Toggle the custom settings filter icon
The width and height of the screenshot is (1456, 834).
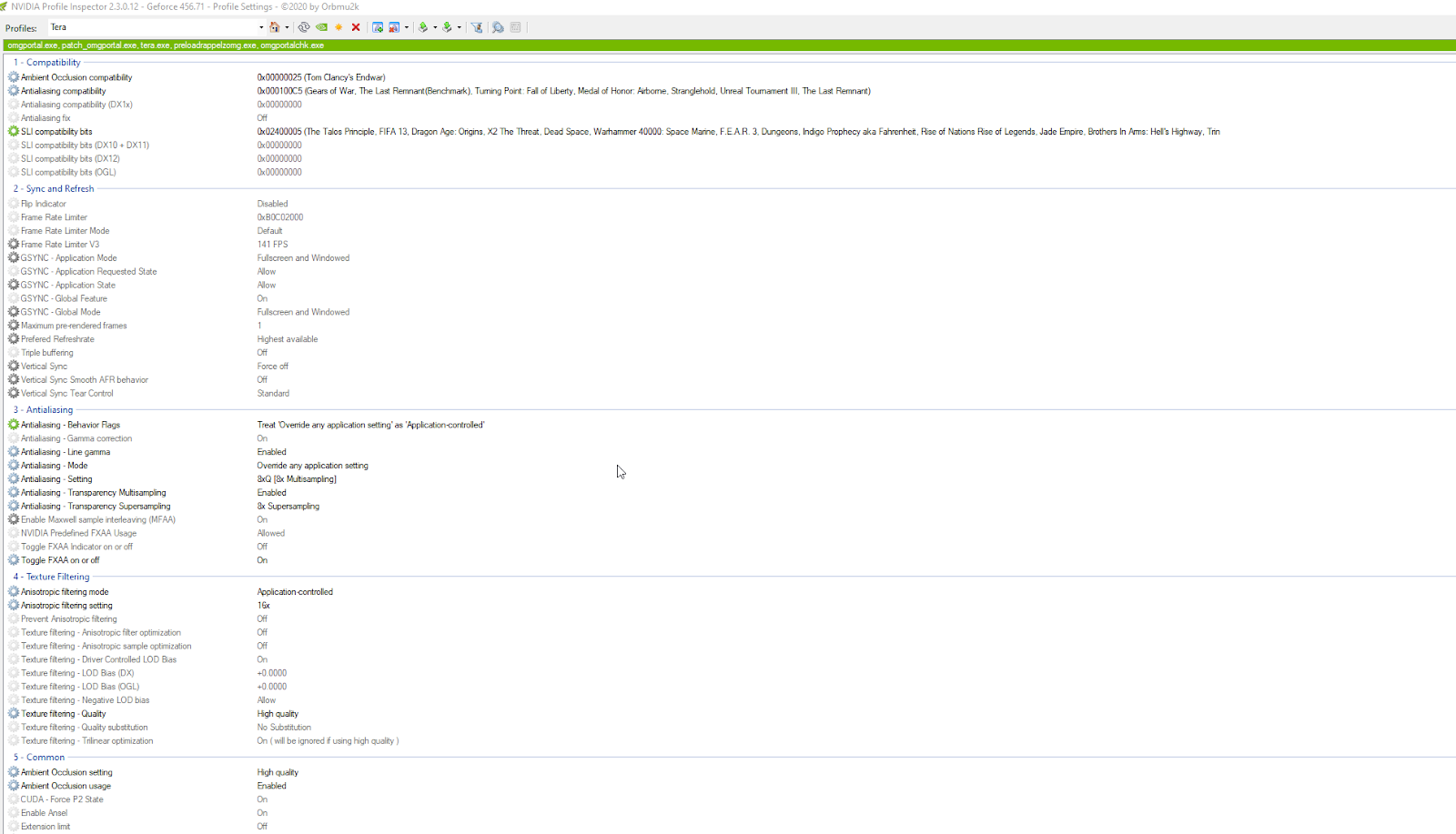[477, 27]
